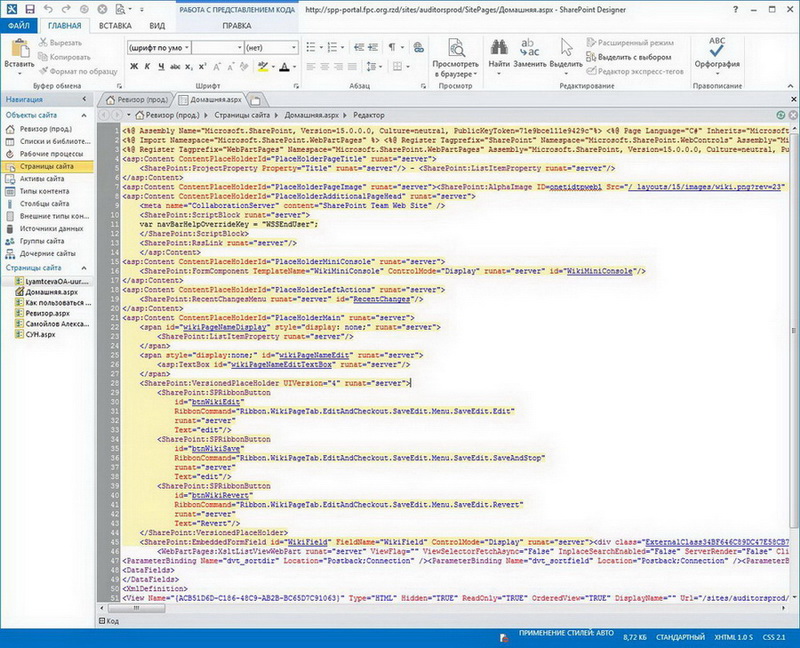The image size is (800, 648).
Task: Run the Spelling (Орфография) check
Action: (x=717, y=54)
